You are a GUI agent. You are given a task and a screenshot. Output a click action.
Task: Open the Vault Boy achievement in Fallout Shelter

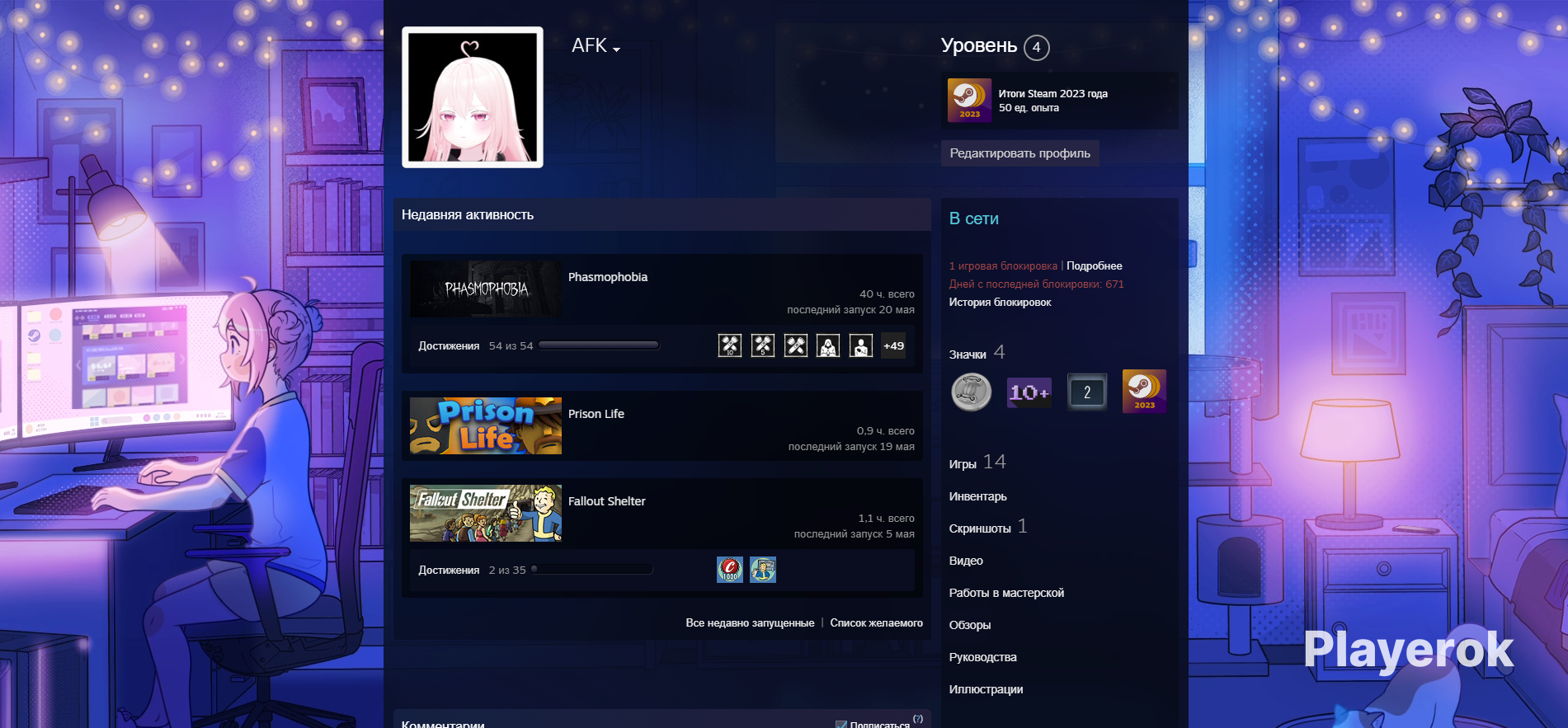(x=763, y=570)
